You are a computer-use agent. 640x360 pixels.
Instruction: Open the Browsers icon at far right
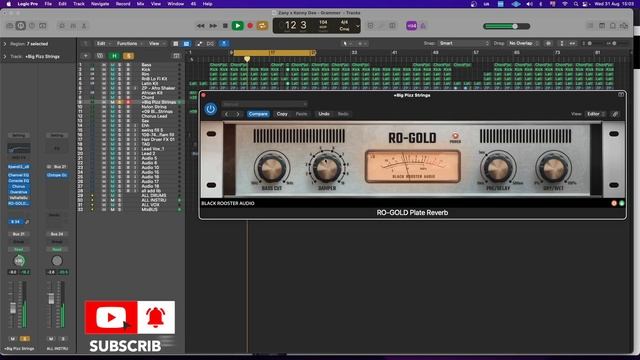point(624,26)
